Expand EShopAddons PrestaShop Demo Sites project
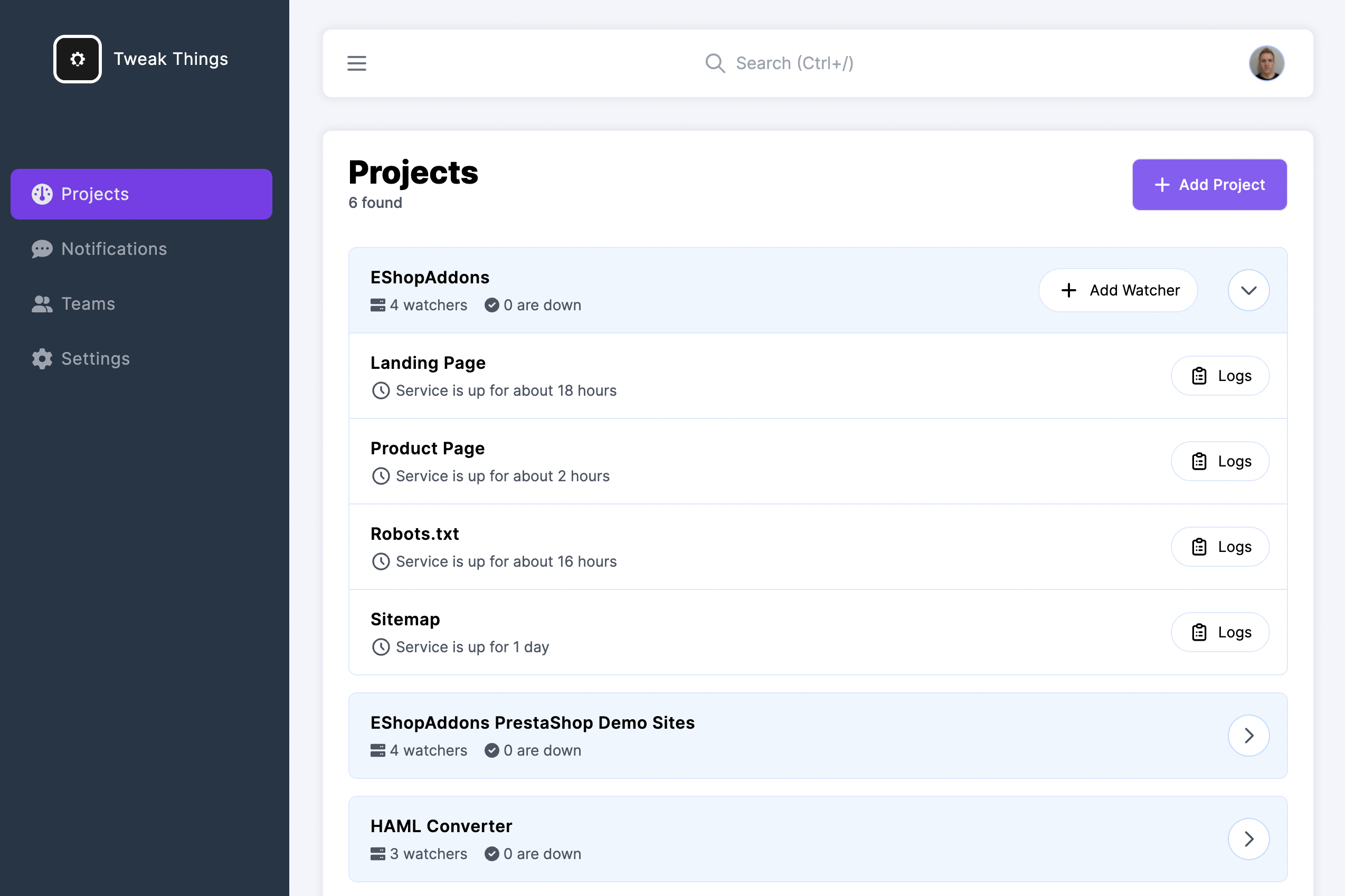 (1248, 736)
